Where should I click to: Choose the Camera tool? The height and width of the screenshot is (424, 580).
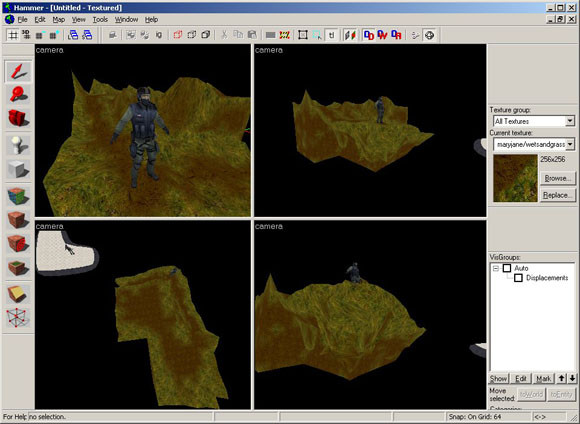click(18, 118)
